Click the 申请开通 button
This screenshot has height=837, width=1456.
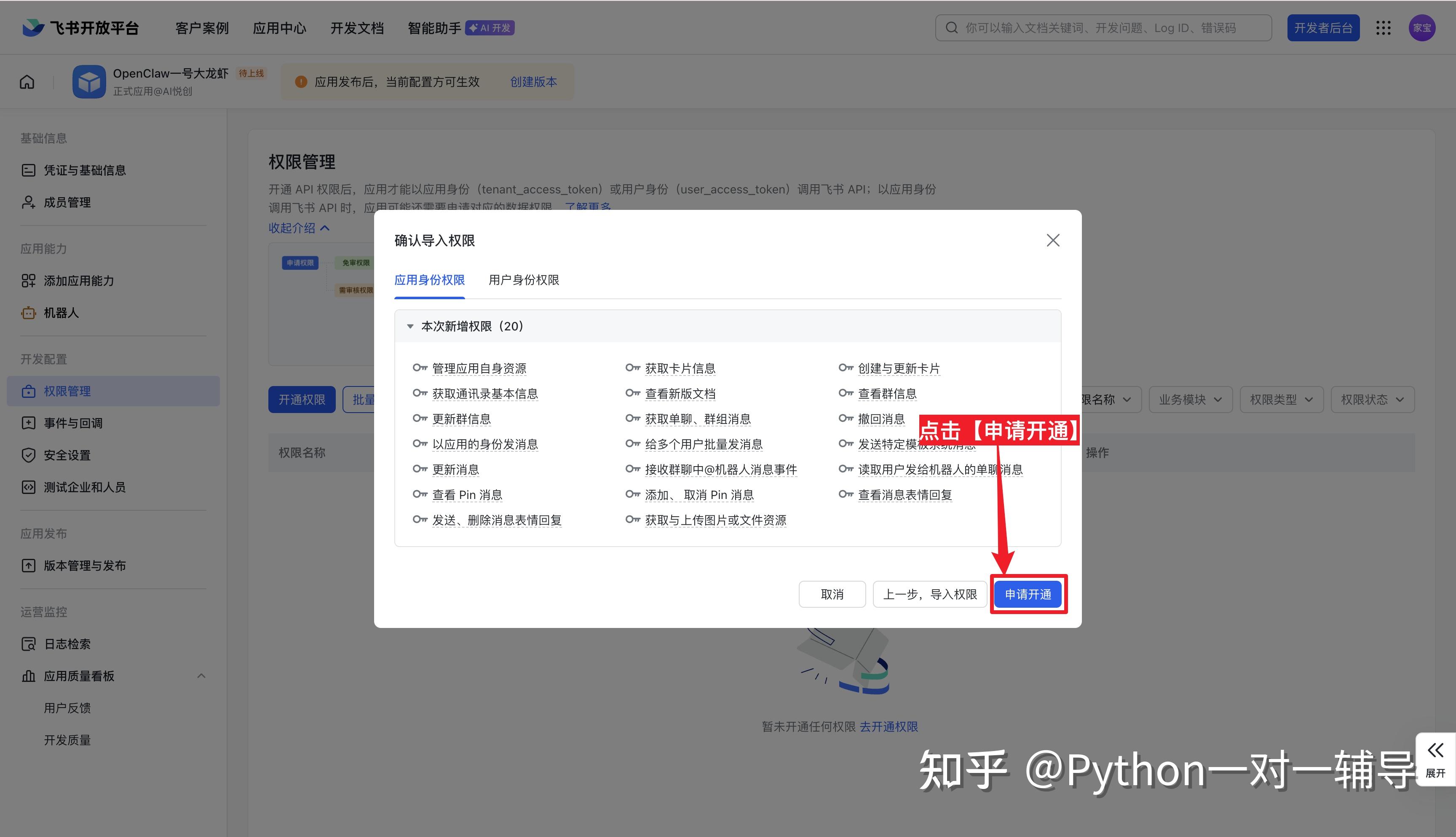click(1028, 594)
